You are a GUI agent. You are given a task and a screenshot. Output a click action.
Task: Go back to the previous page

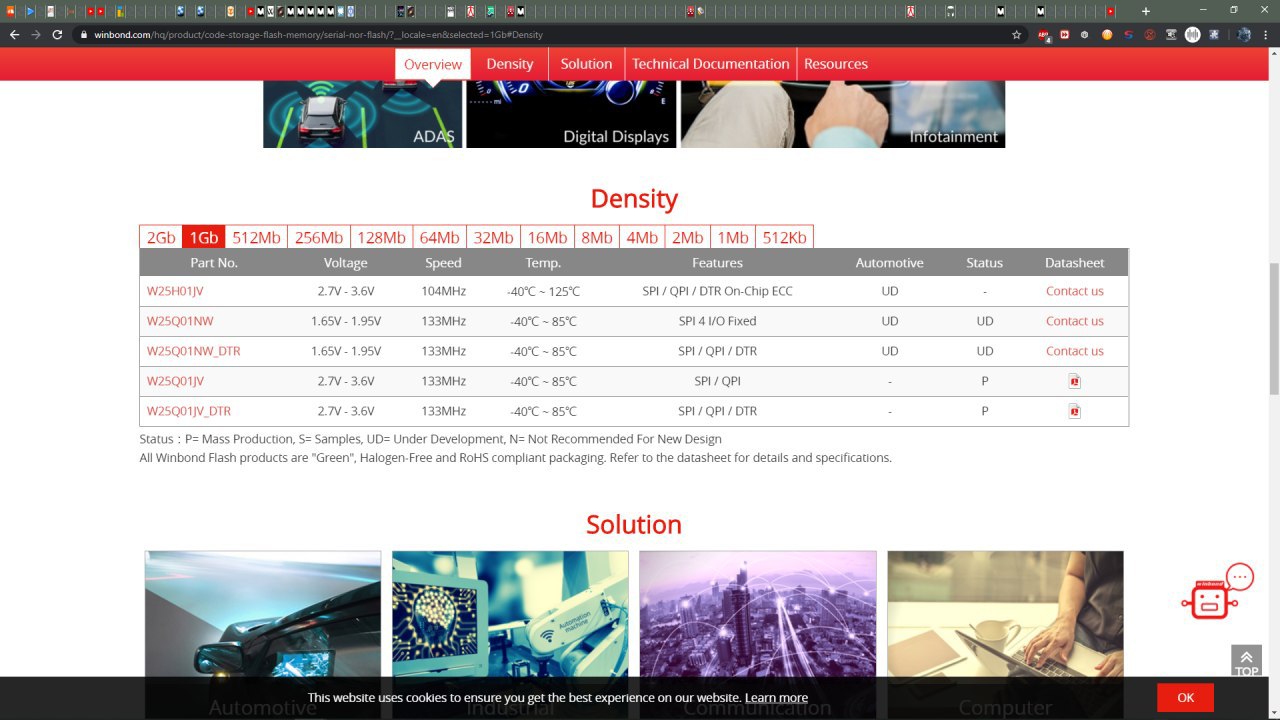coord(14,34)
